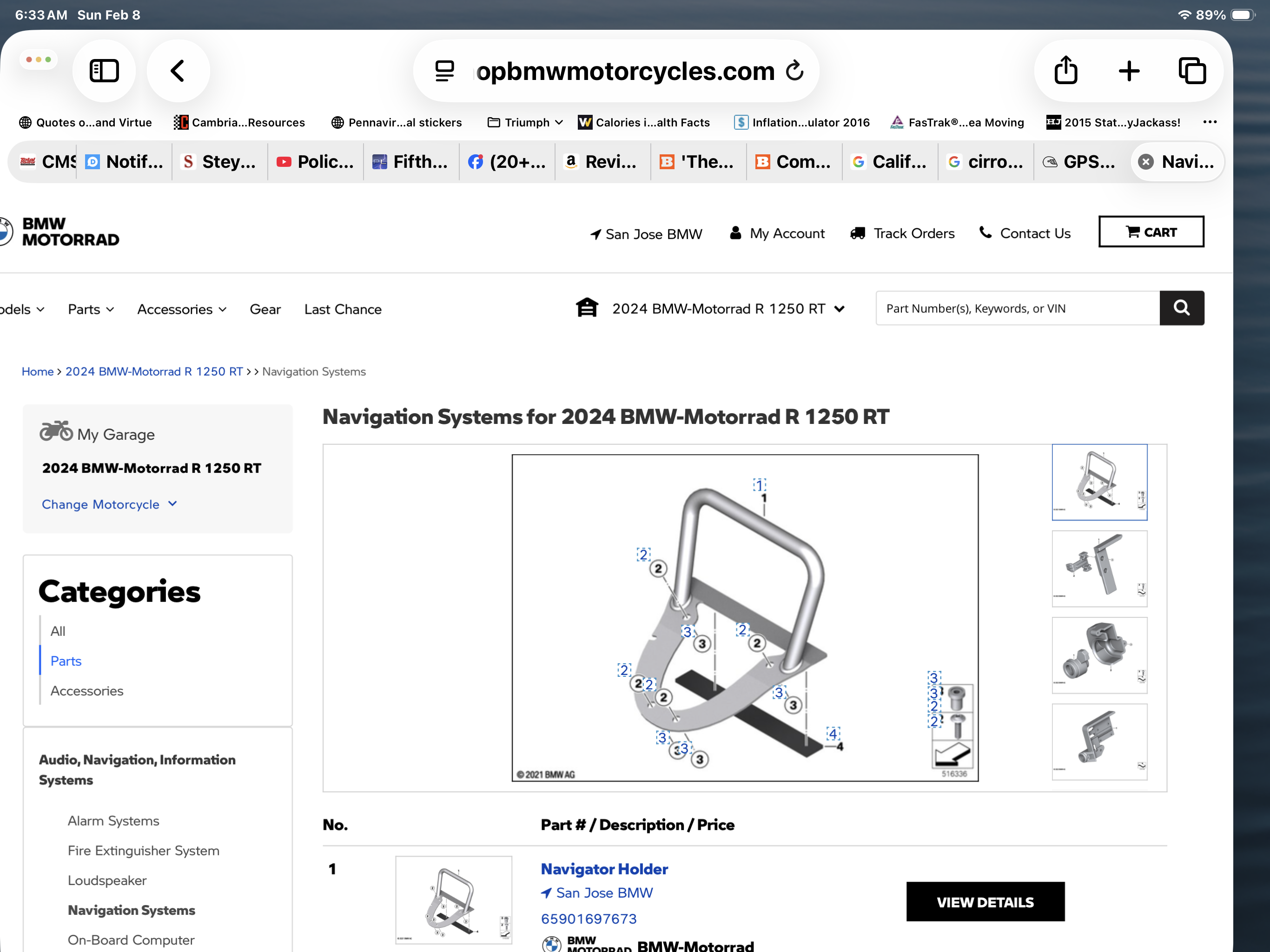Select the fourth diagram thumbnail
The height and width of the screenshot is (952, 1270).
click(1099, 742)
